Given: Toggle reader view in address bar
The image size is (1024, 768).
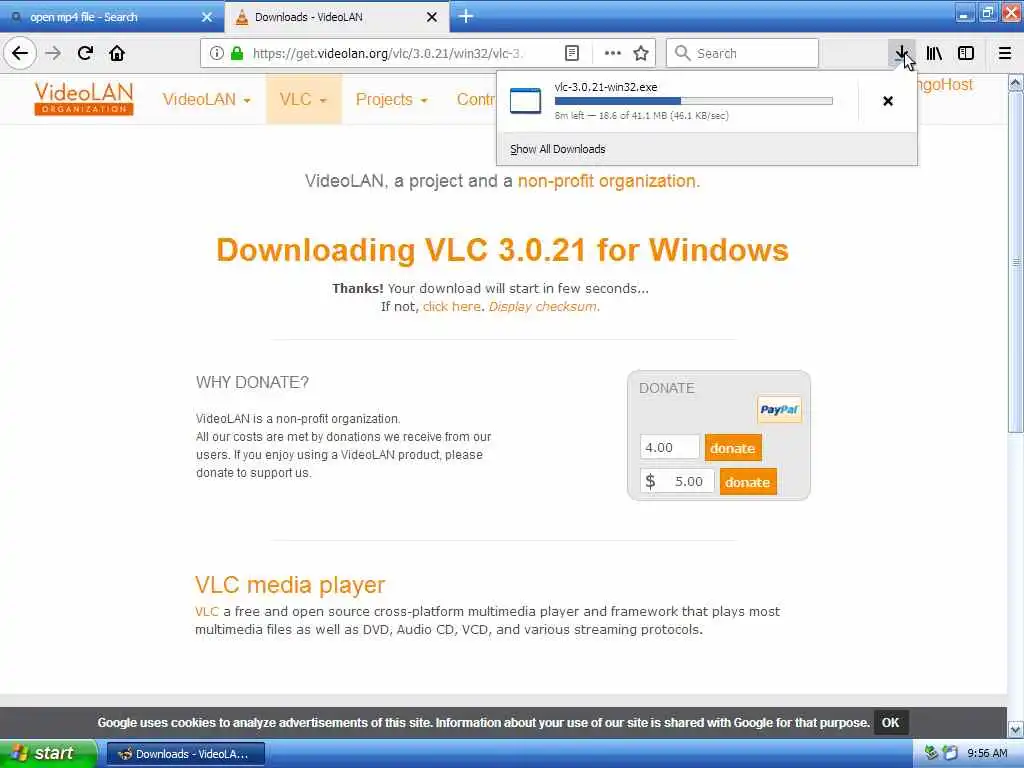Looking at the screenshot, I should 571,53.
